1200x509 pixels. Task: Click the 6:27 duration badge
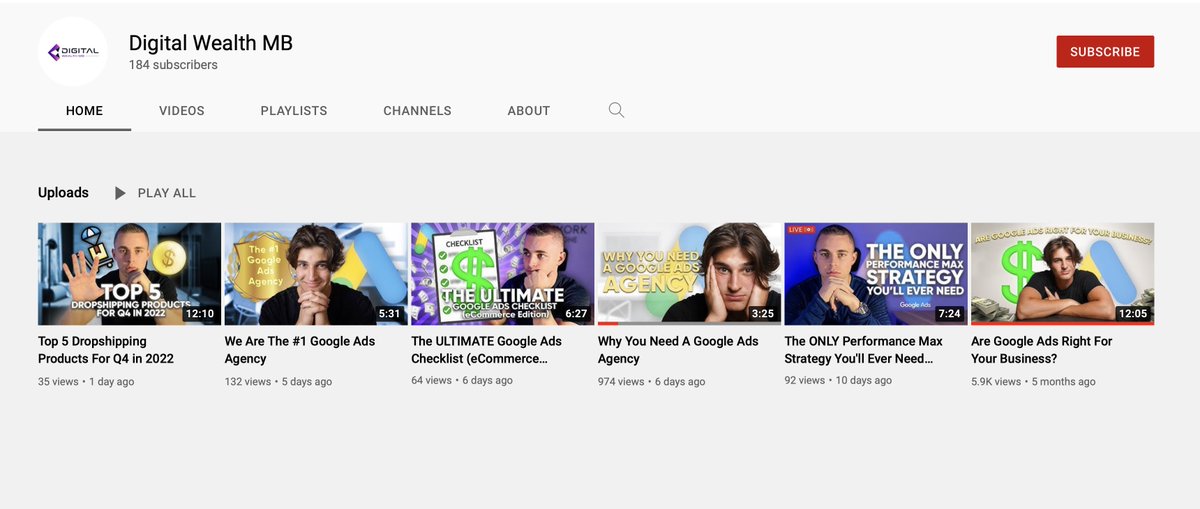[576, 313]
